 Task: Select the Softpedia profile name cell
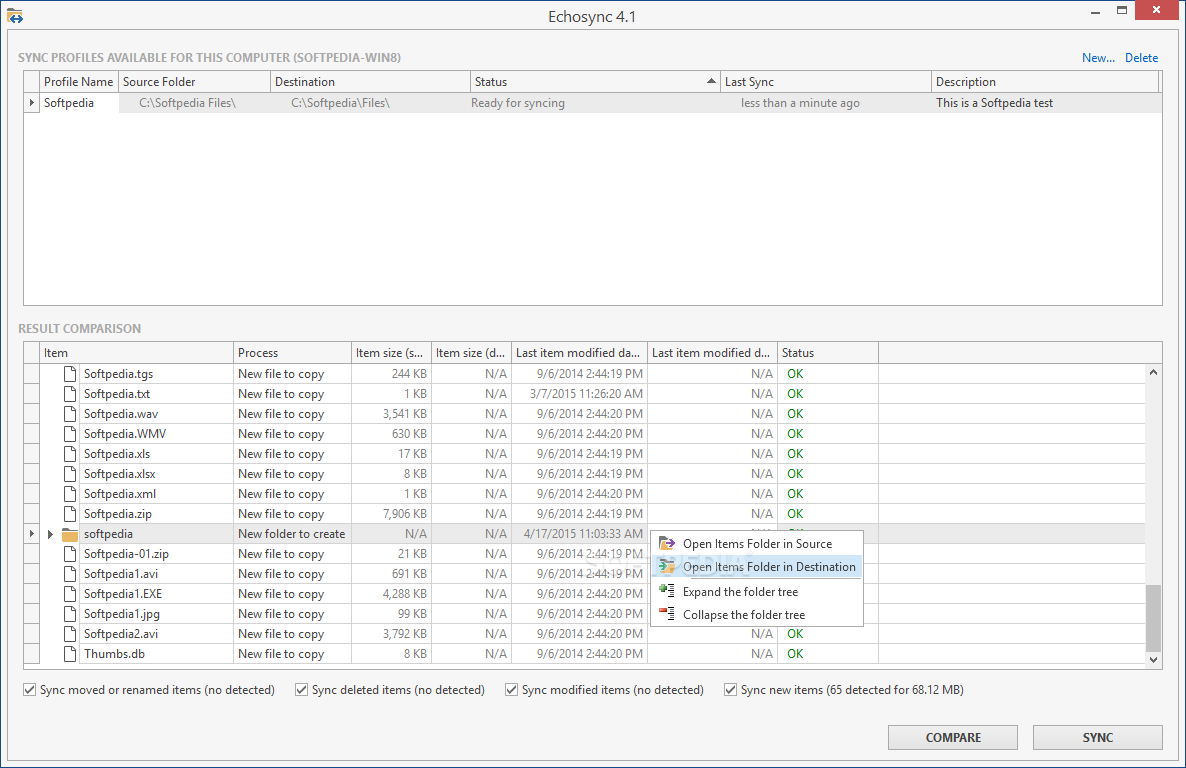point(79,103)
